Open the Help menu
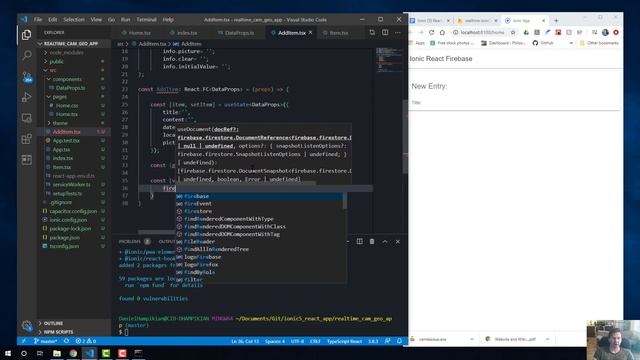640x360 pixels. 168,19
